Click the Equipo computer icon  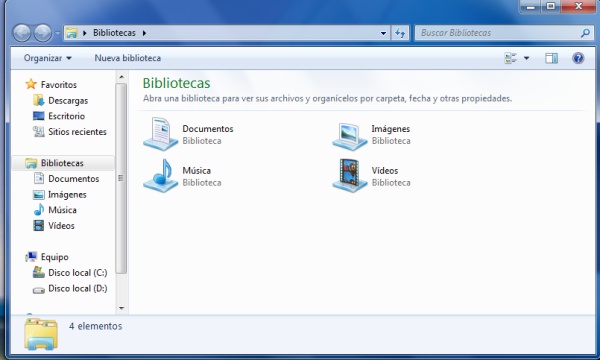(31, 257)
